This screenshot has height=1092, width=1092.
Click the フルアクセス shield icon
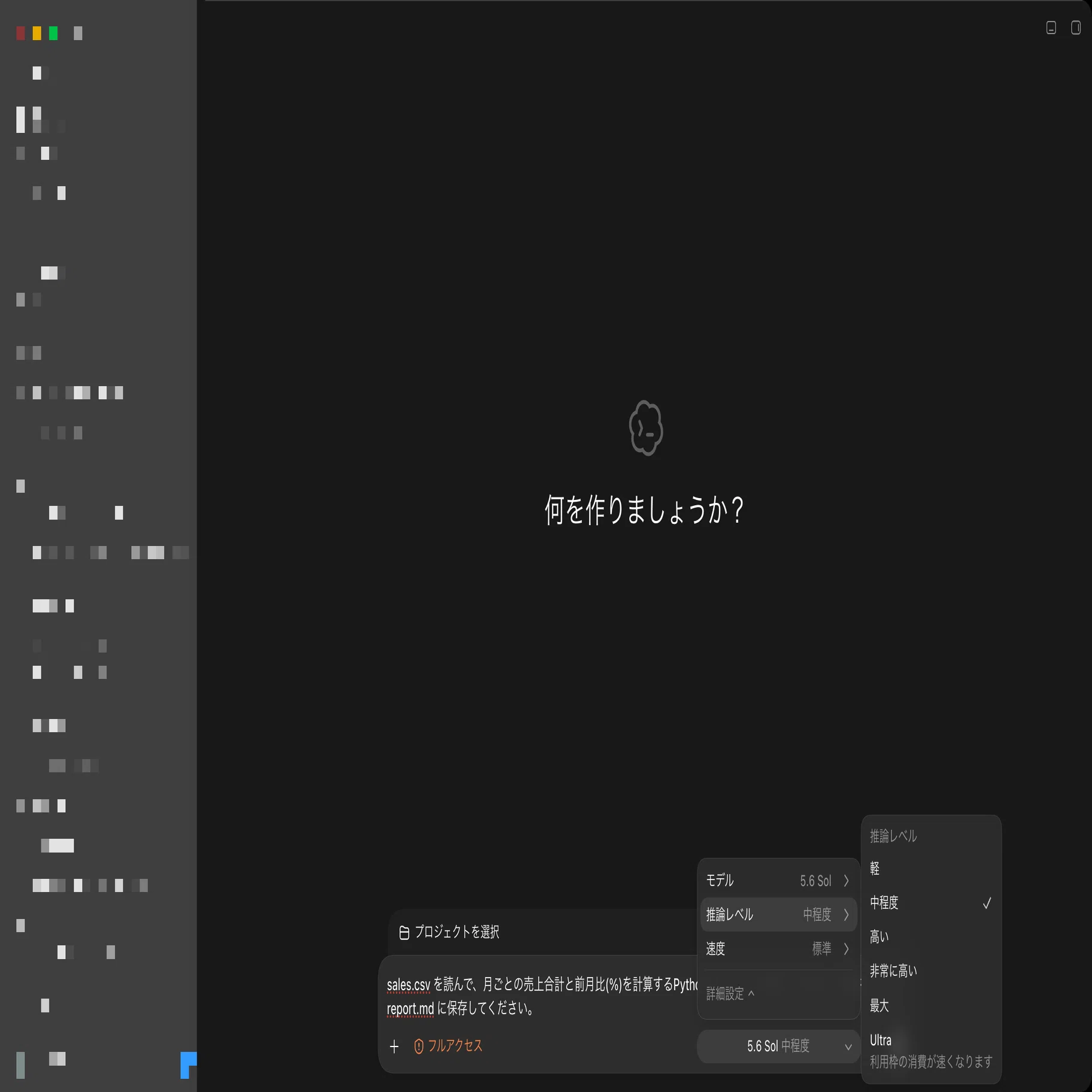pyautogui.click(x=419, y=1046)
